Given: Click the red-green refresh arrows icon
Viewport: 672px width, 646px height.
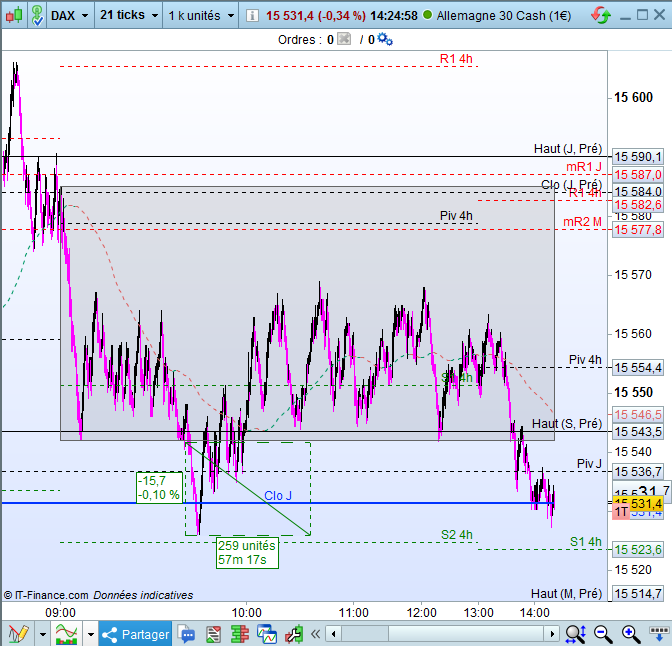Looking at the screenshot, I should point(600,16).
